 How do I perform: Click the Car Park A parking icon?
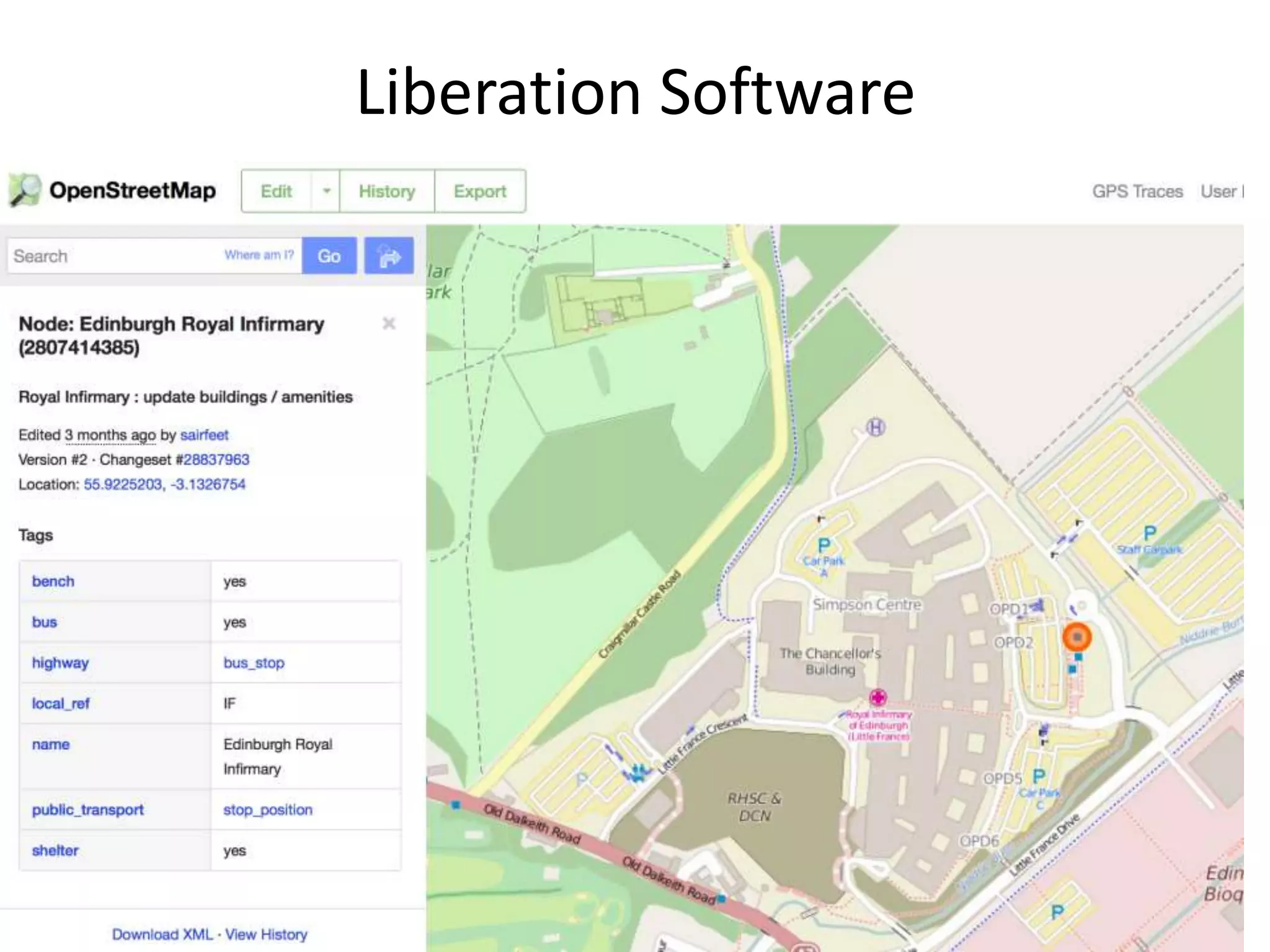point(824,545)
